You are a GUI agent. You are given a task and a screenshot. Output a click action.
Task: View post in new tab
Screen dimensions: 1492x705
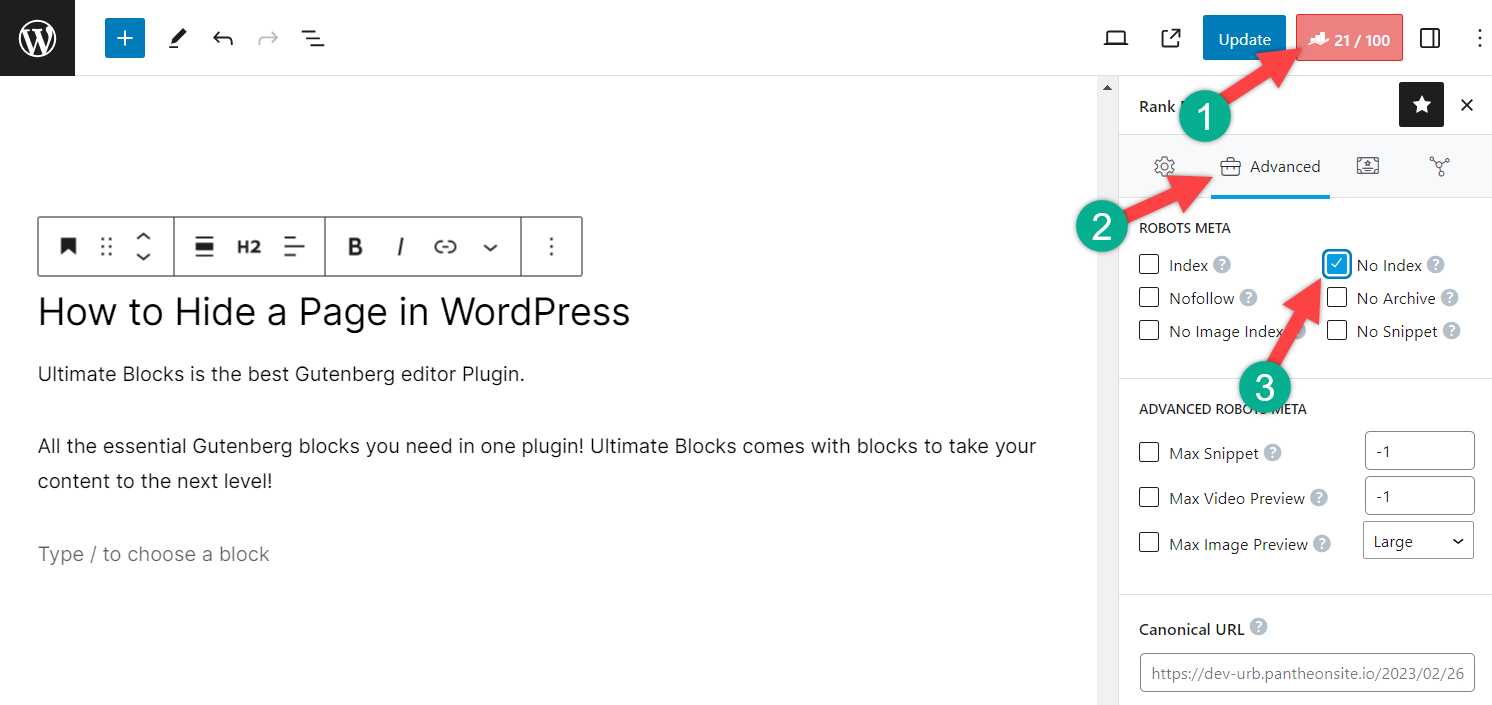tap(1170, 39)
